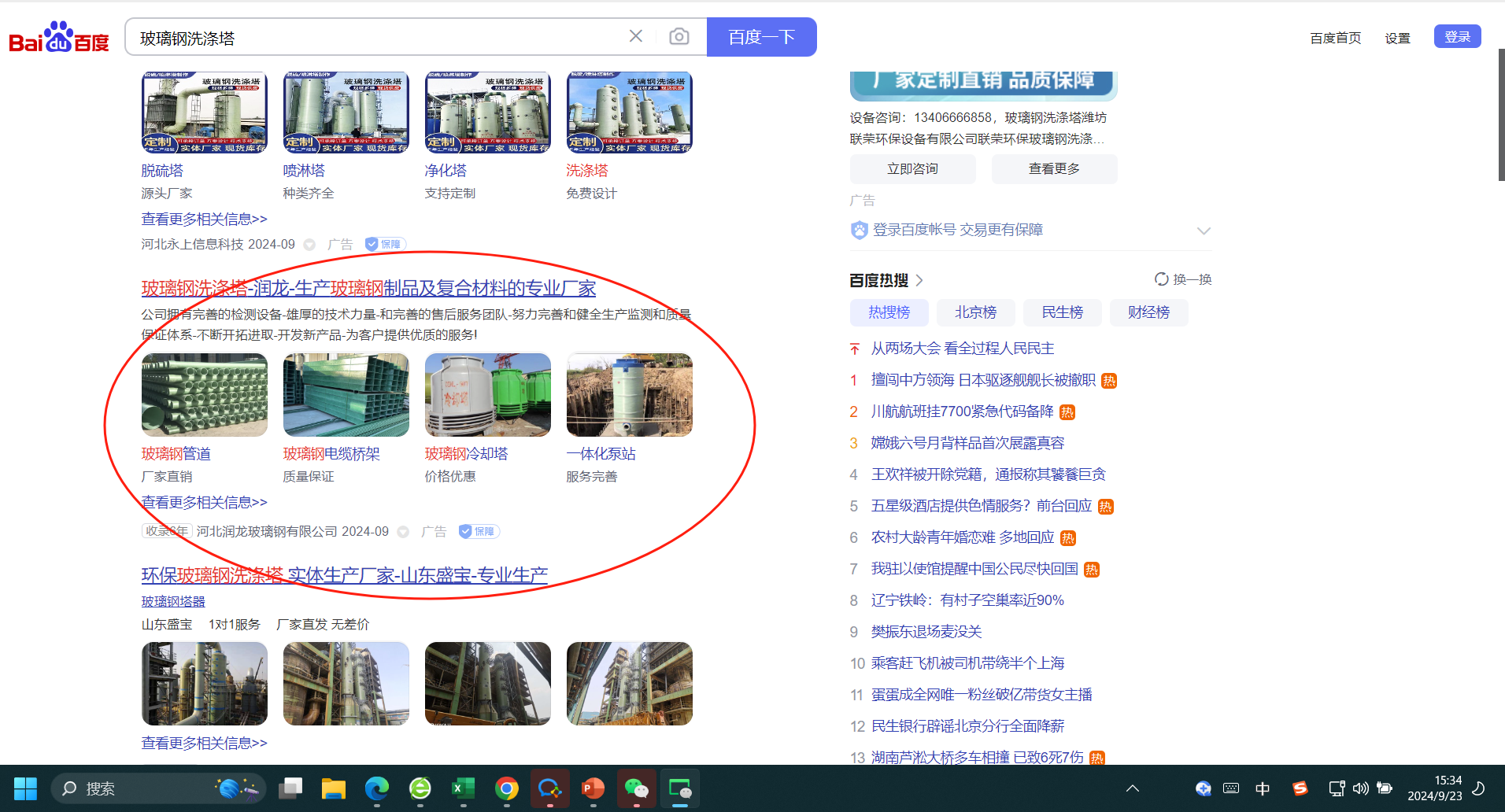Open the 洗涤塔 product link
This screenshot has height=812, width=1505.
click(x=587, y=170)
